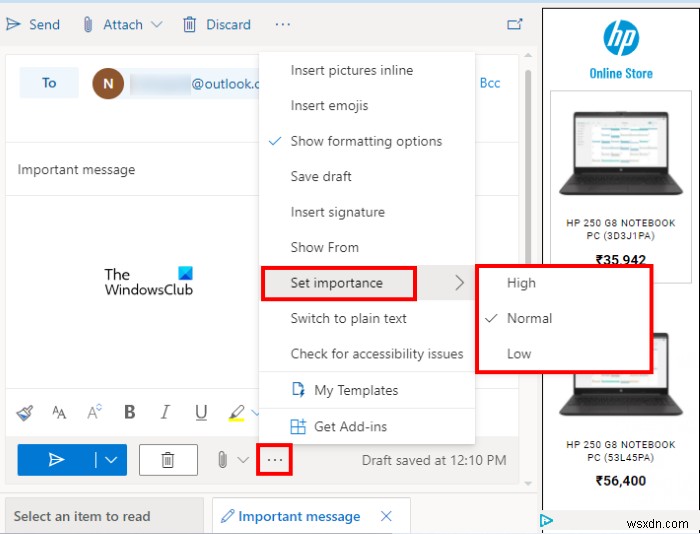Click the scroll up arrow of compose pane
The height and width of the screenshot is (534, 700).
pos(528,55)
